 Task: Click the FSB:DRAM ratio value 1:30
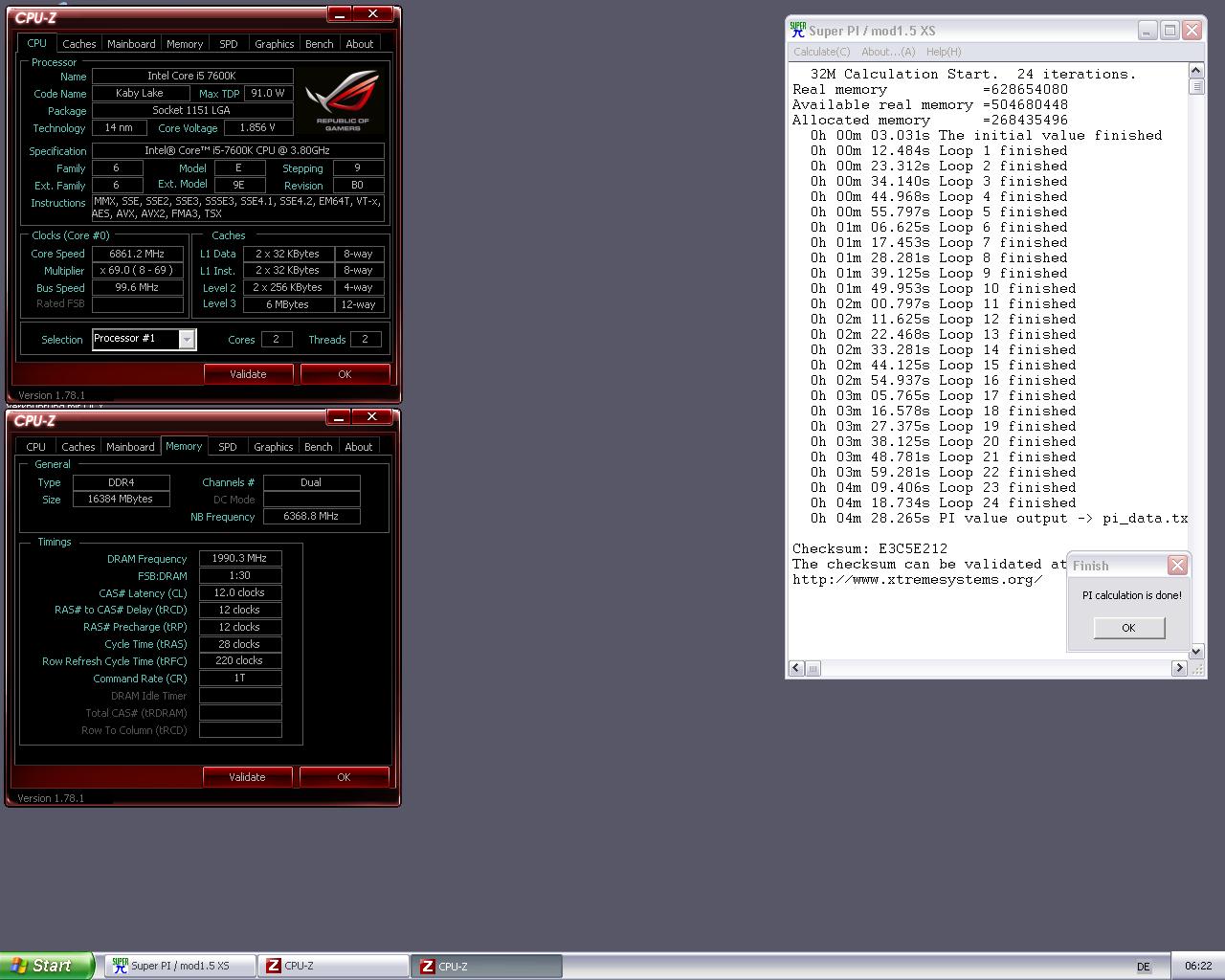240,575
